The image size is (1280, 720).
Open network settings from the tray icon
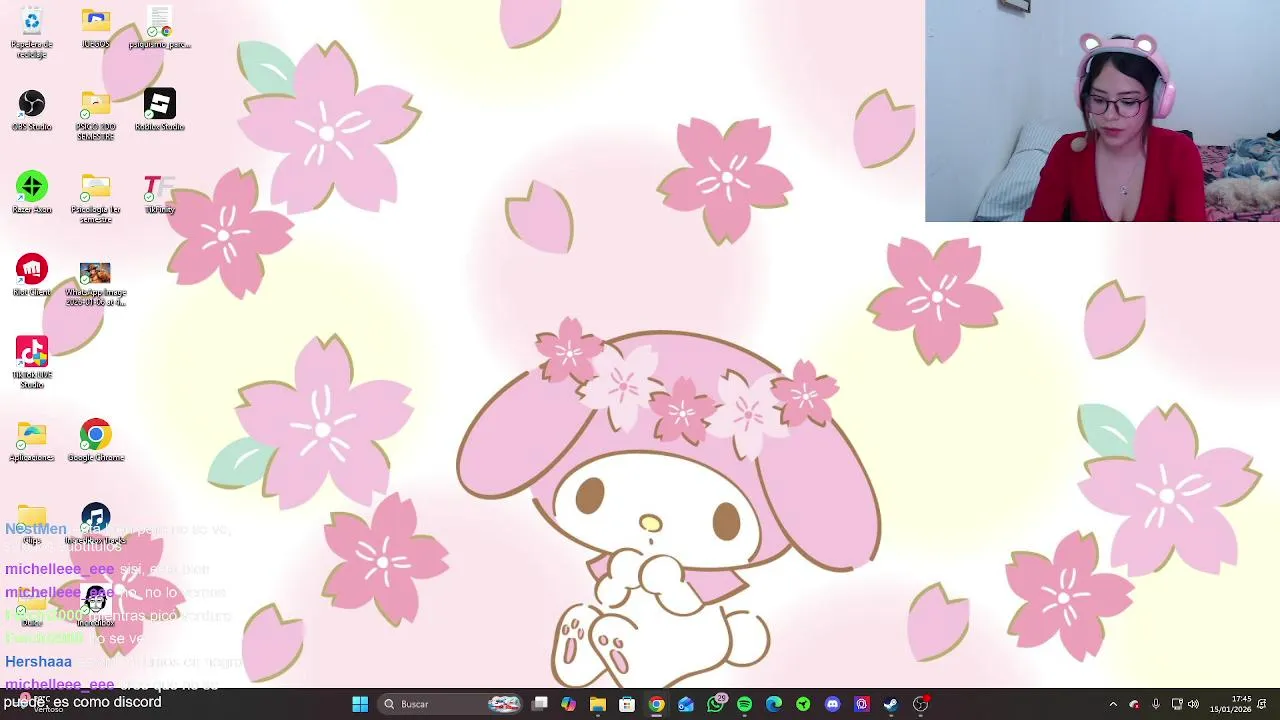click(x=1177, y=704)
